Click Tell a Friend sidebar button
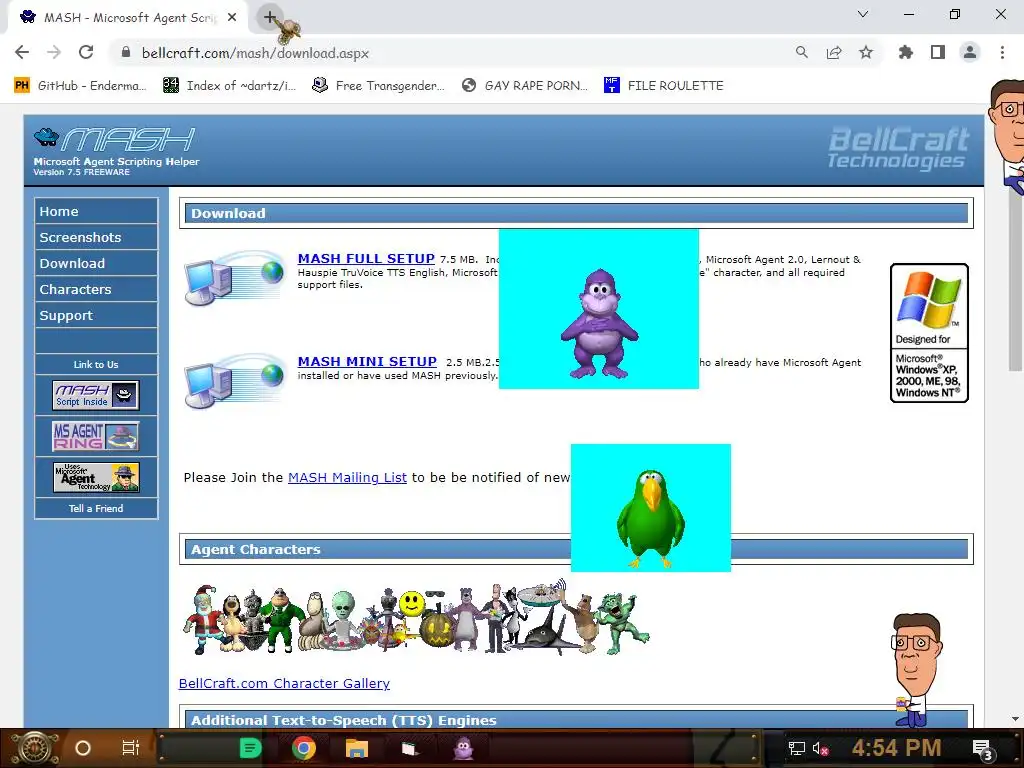Viewport: 1024px width, 768px height. coord(96,508)
